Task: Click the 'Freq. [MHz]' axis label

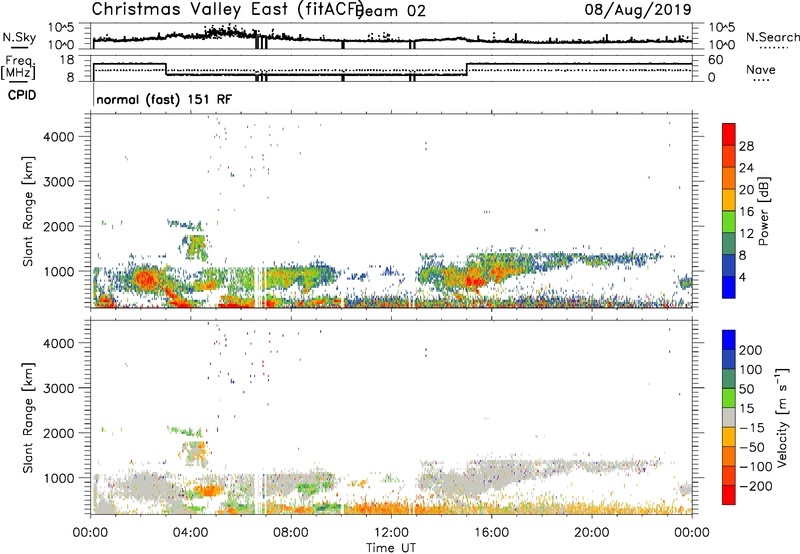Action: coord(18,67)
